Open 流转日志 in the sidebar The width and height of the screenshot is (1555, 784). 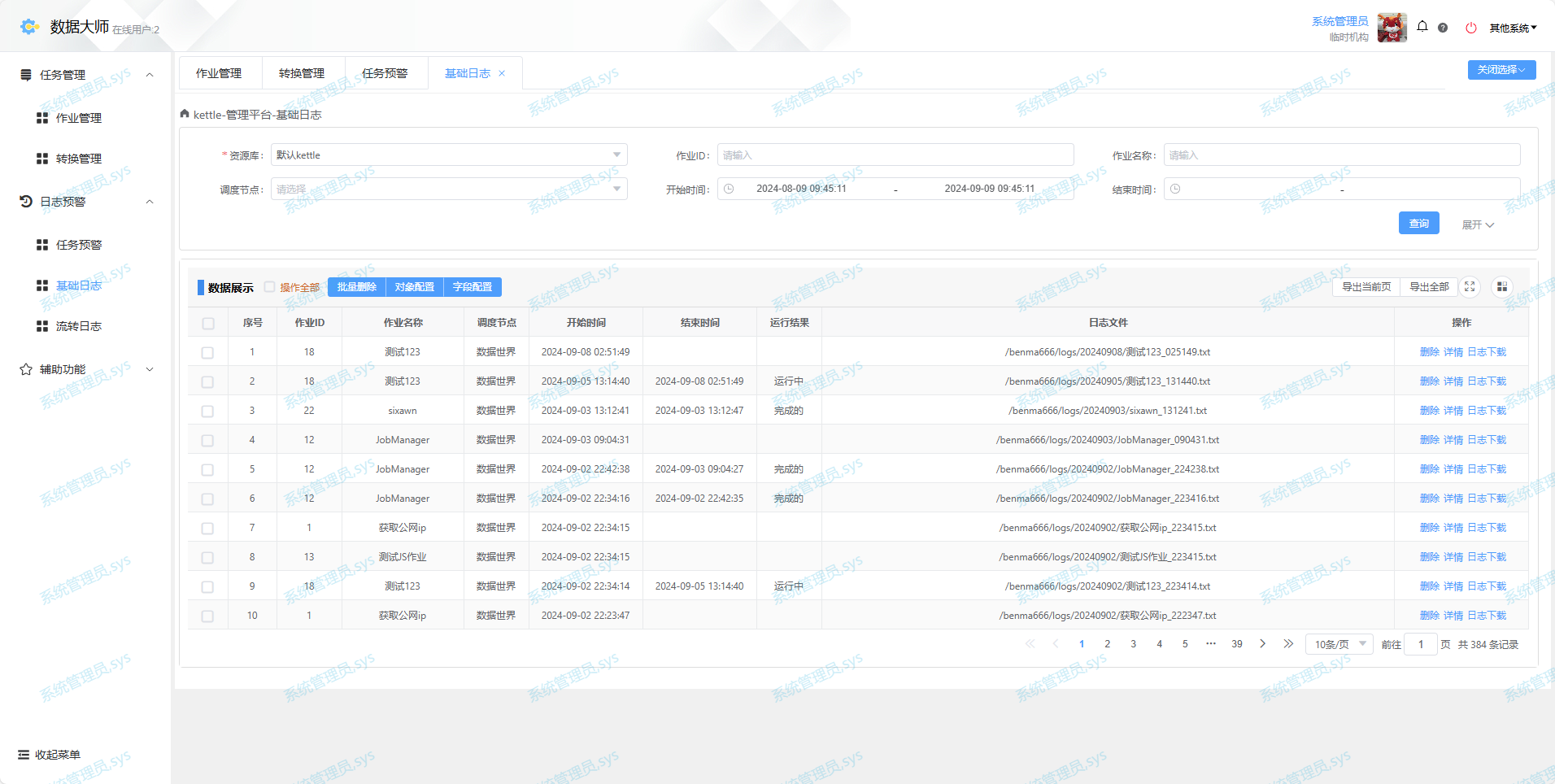pyautogui.click(x=79, y=326)
